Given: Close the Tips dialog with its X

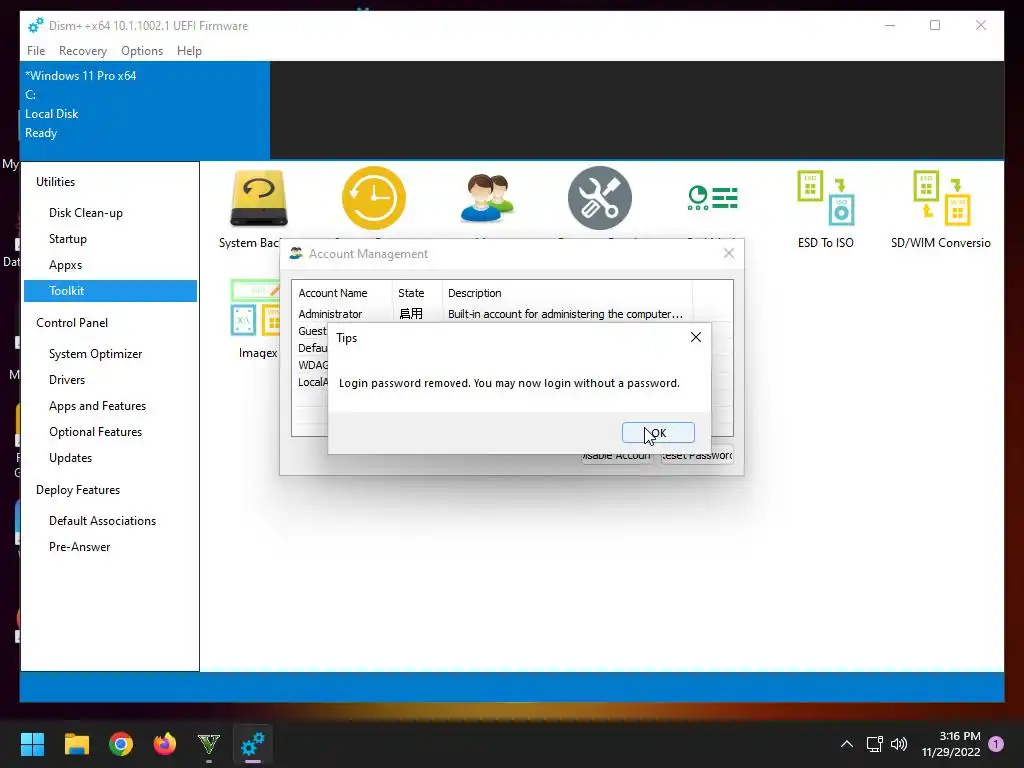Looking at the screenshot, I should [x=696, y=337].
